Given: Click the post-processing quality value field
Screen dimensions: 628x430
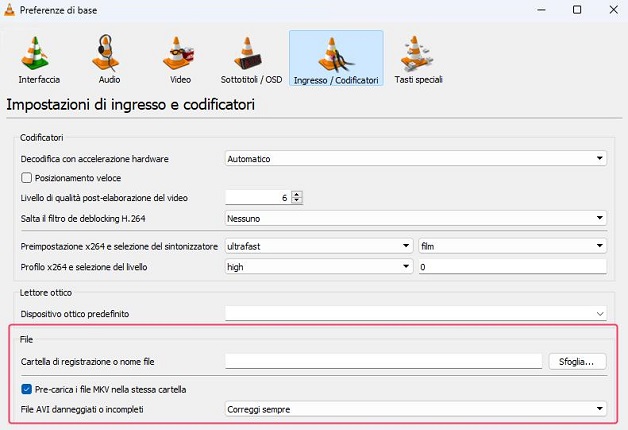Looking at the screenshot, I should [258, 197].
